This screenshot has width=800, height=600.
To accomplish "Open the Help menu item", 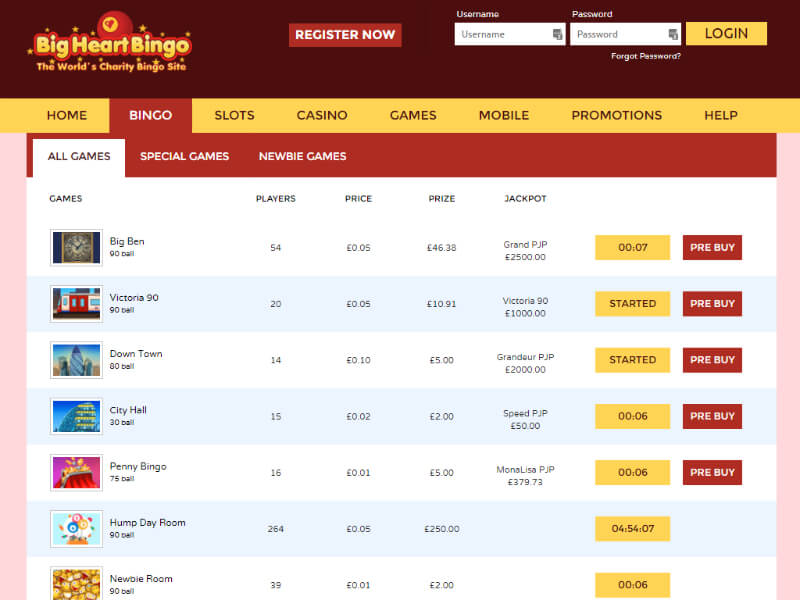I will (721, 115).
